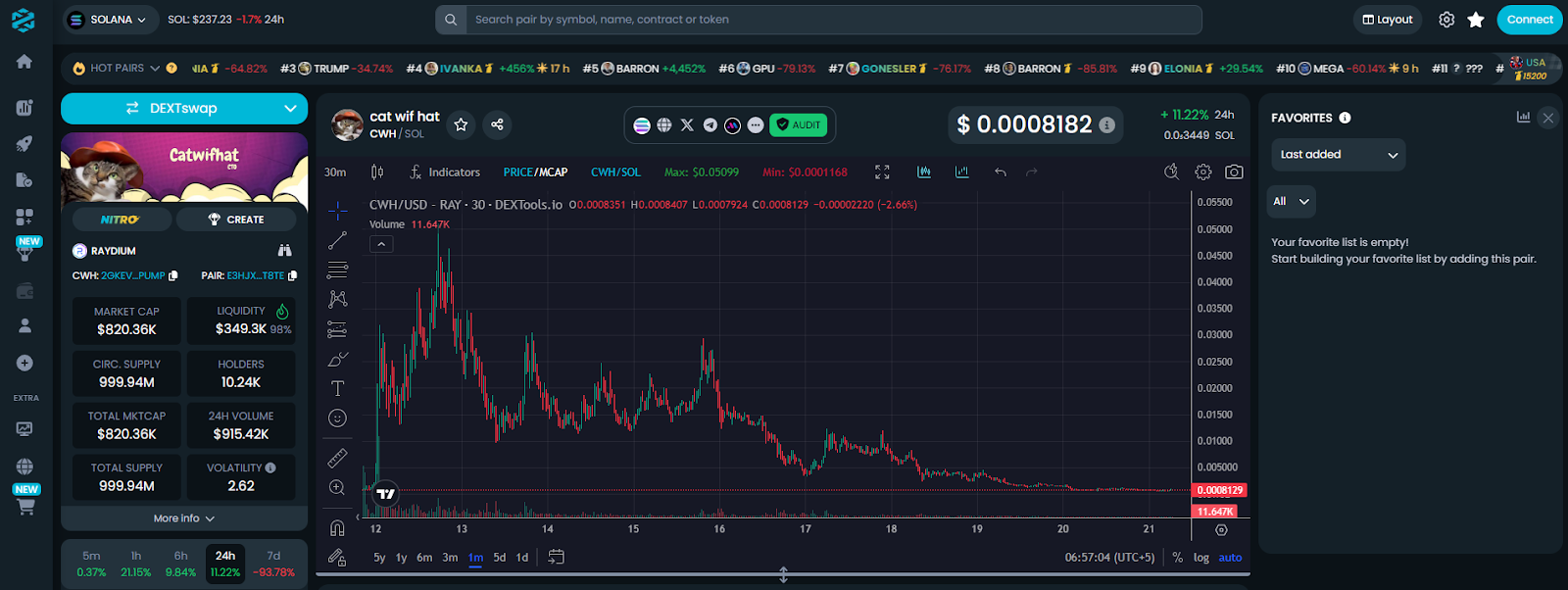This screenshot has height=590, width=1568.
Task: Open the token's Telegram link
Action: 710,125
